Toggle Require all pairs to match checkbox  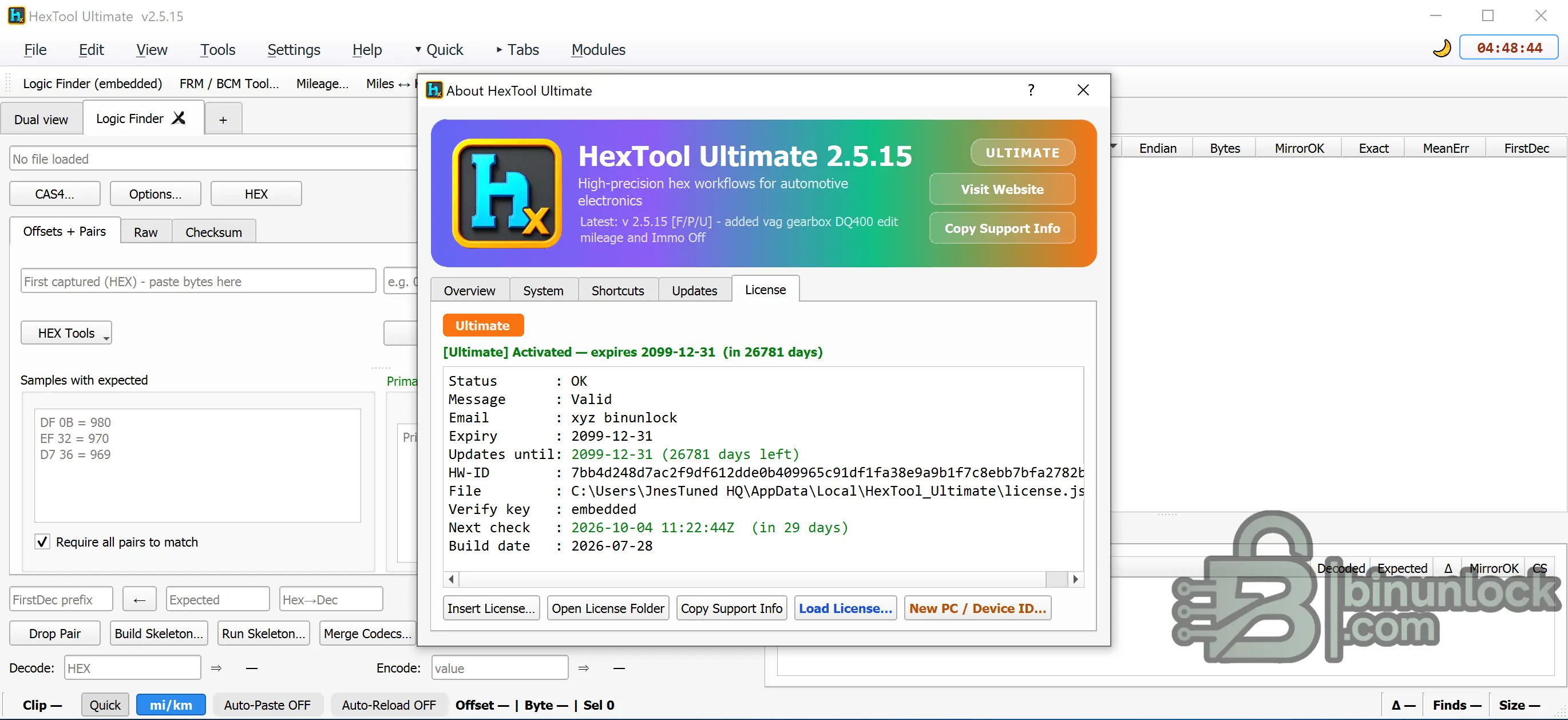tap(42, 541)
